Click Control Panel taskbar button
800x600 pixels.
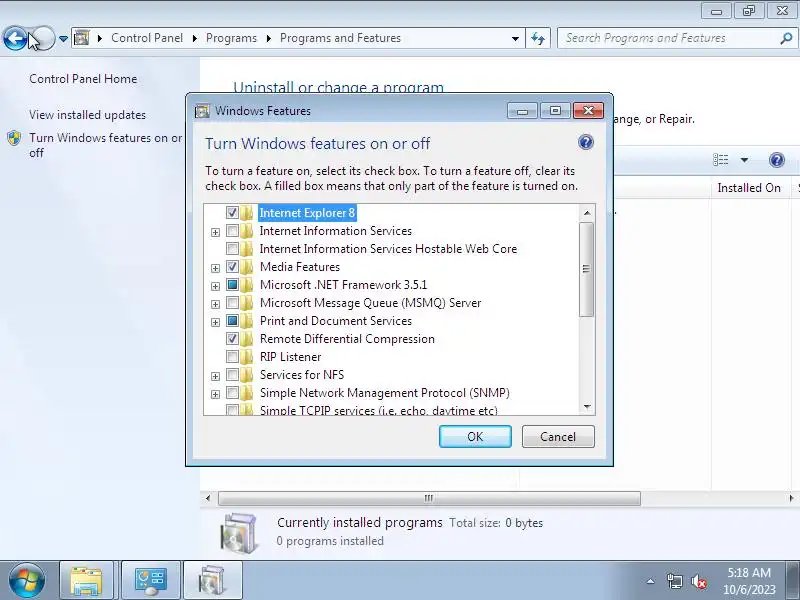click(x=151, y=581)
